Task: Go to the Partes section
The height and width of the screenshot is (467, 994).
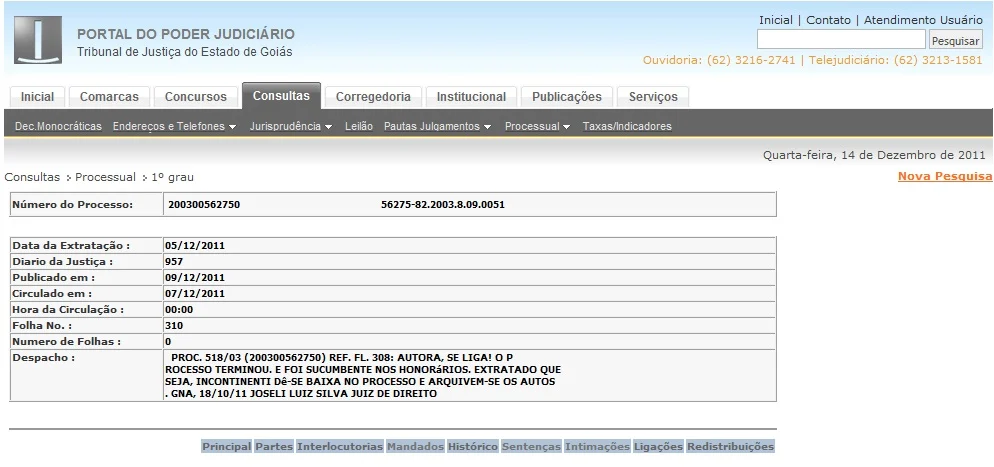Action: (273, 446)
